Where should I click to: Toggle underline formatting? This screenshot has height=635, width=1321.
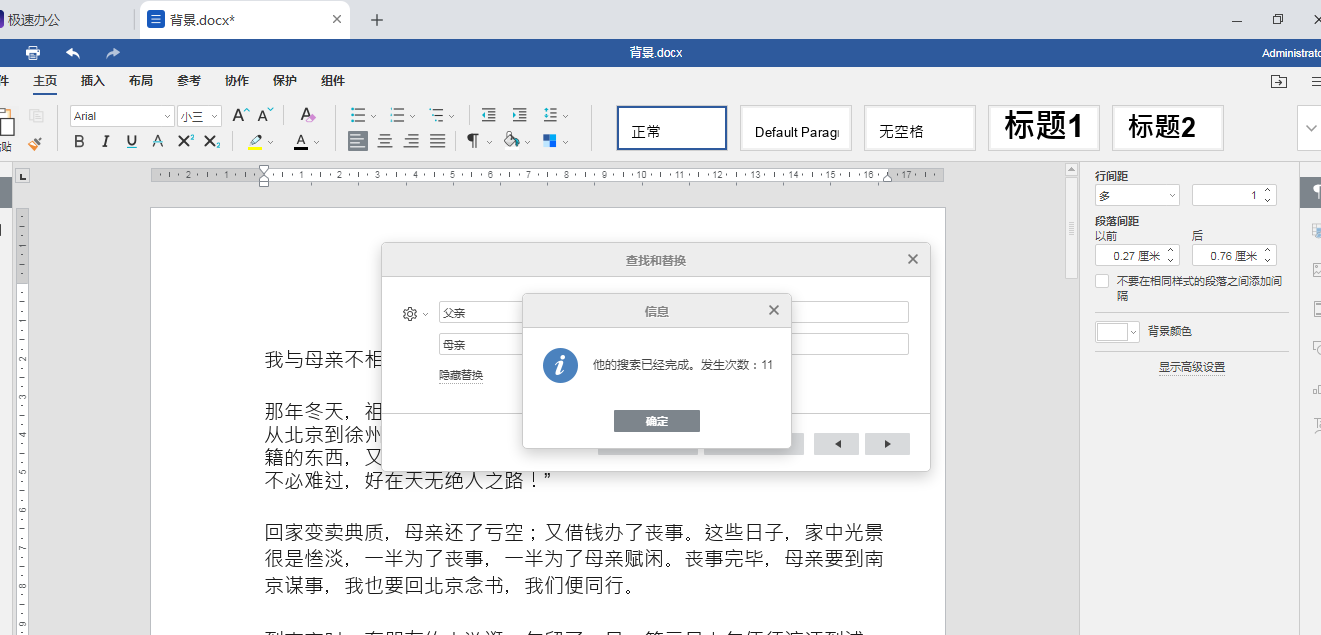tap(132, 142)
